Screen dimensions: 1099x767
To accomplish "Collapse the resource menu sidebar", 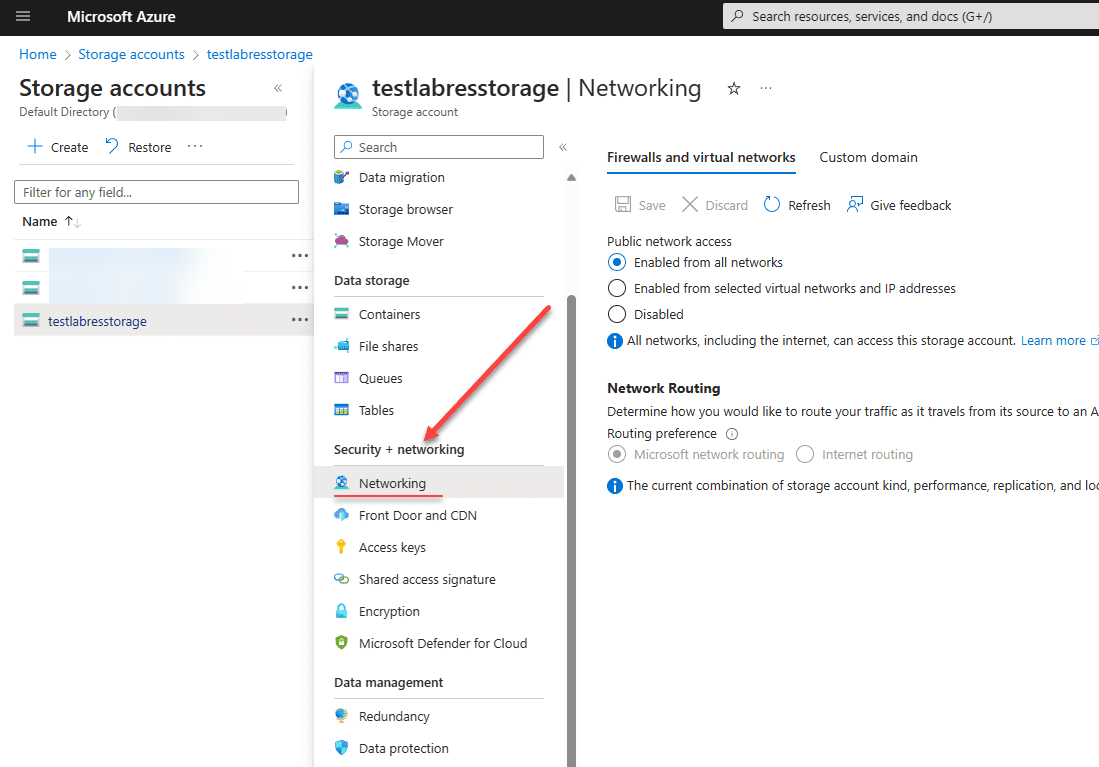I will [563, 147].
